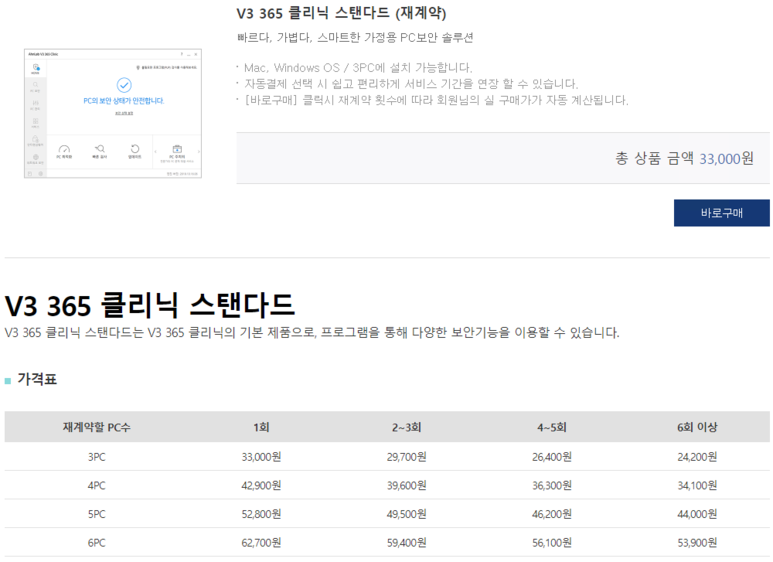Click the tagline 빠르다, 가볍다, 스마트한 text

(x=355, y=37)
